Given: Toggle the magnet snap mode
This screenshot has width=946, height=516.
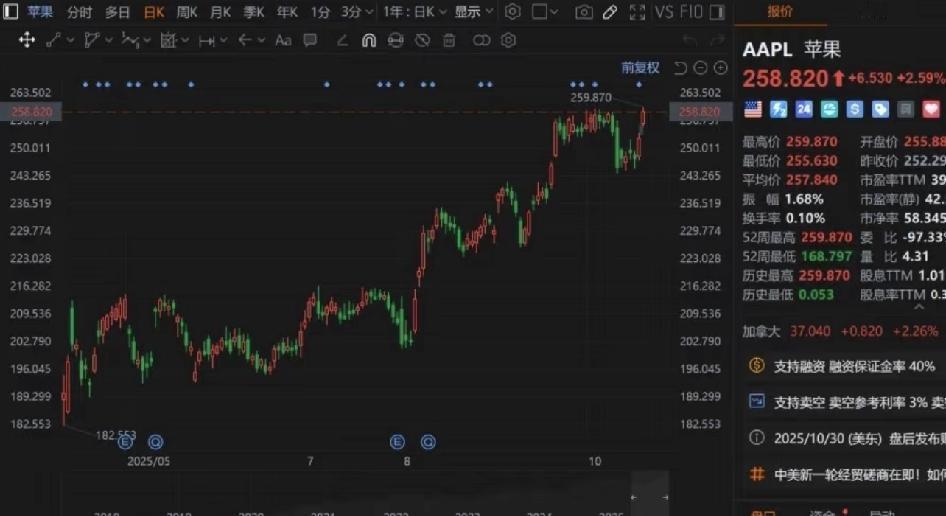Looking at the screenshot, I should 369,40.
